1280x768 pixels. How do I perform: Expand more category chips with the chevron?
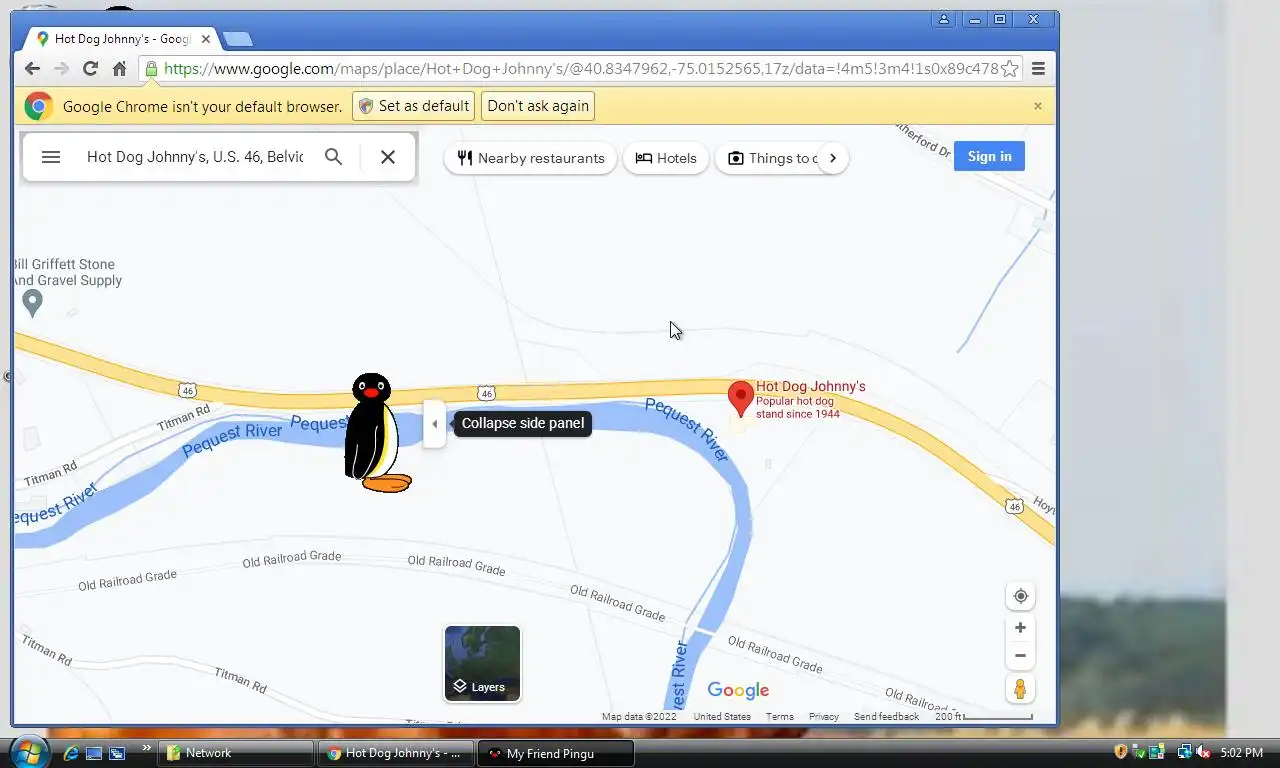coord(832,158)
